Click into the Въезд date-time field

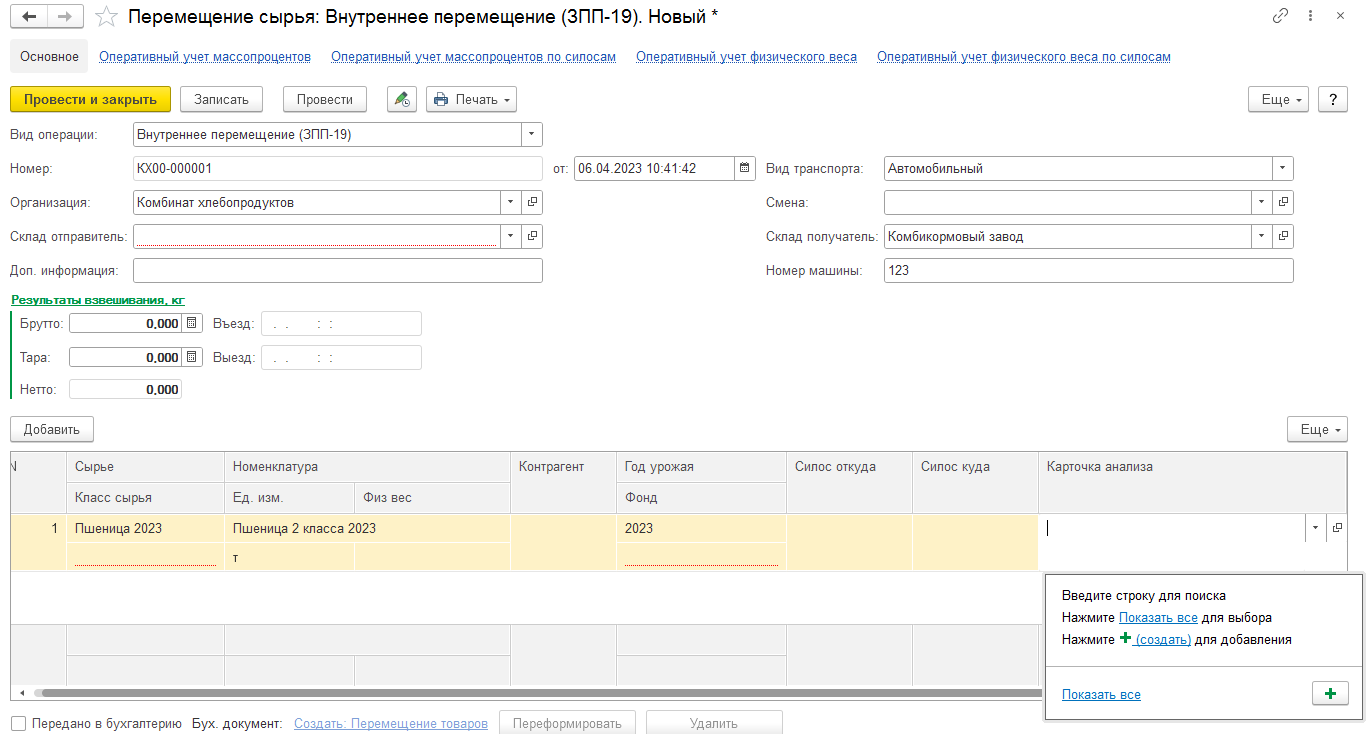[x=341, y=323]
